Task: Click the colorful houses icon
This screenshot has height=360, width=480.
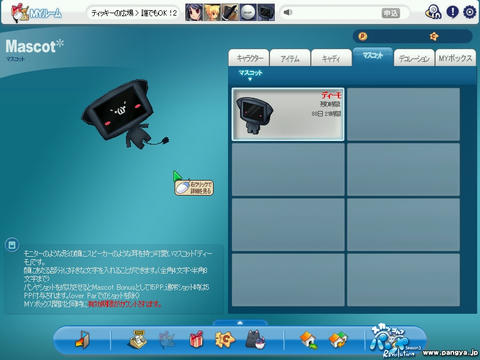Action: pos(338,340)
